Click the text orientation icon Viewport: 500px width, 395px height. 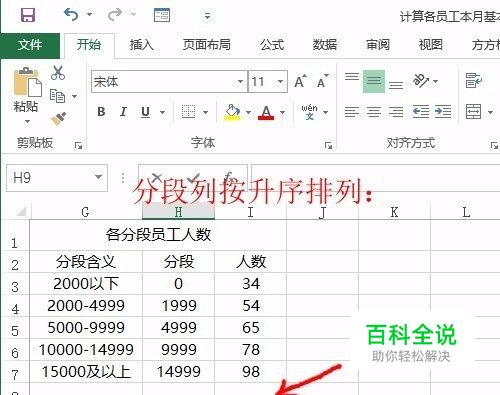(x=421, y=81)
